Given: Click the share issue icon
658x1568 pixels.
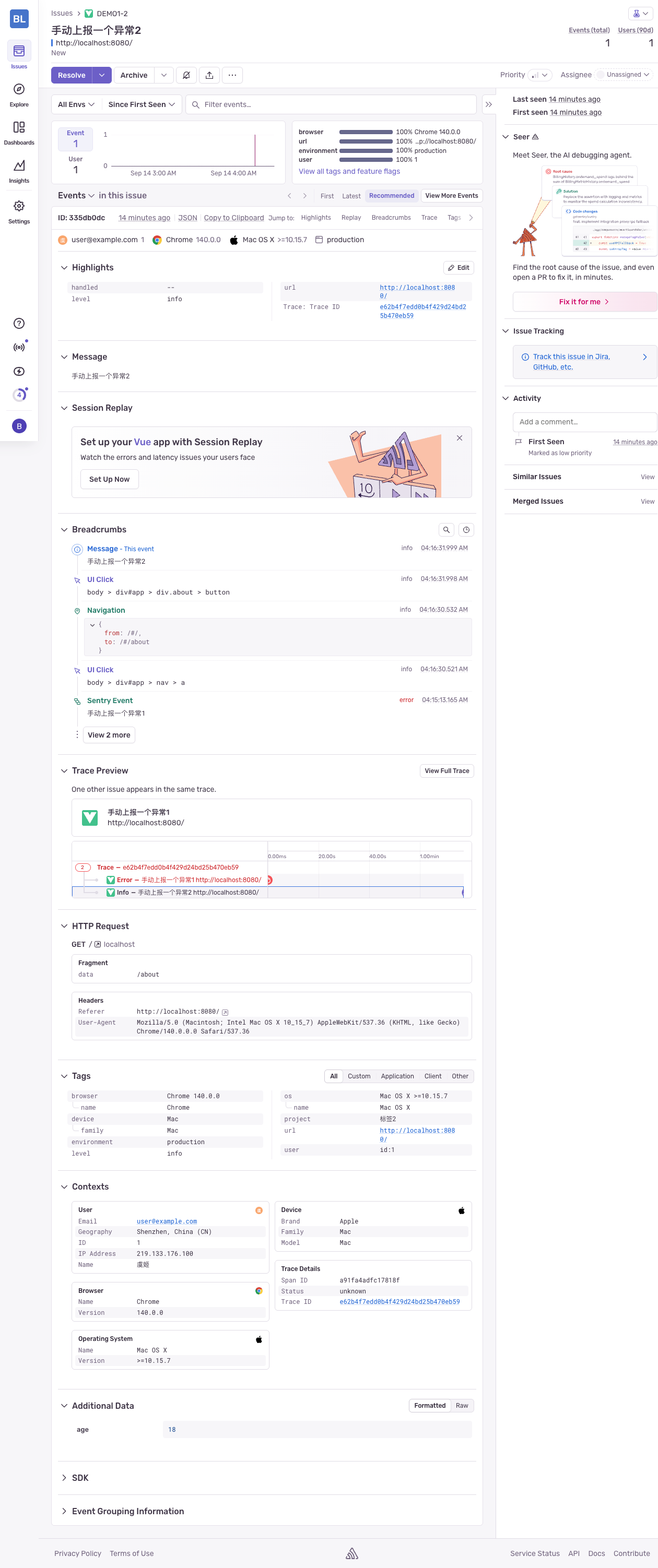Looking at the screenshot, I should pyautogui.click(x=209, y=75).
